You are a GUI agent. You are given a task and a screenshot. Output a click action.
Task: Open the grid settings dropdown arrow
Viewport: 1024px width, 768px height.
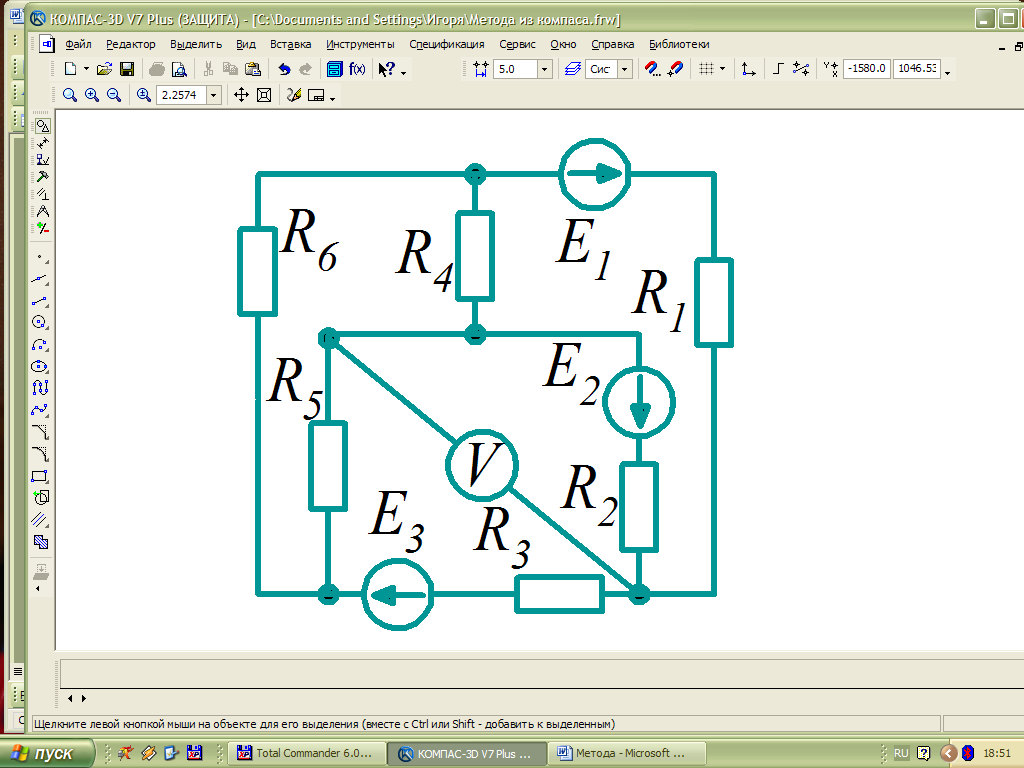tap(722, 69)
